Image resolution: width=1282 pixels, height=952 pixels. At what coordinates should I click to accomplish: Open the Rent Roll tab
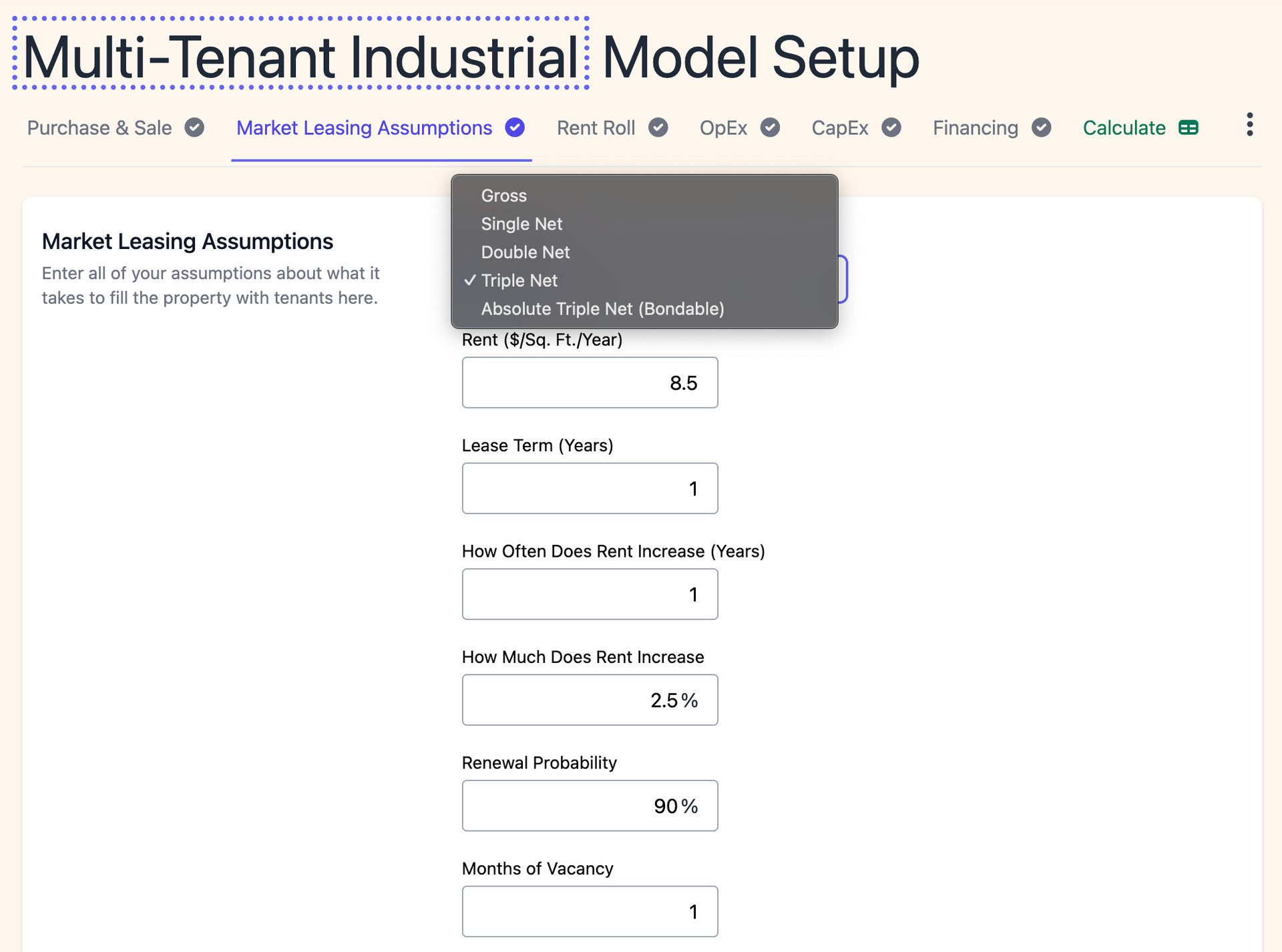click(x=596, y=128)
